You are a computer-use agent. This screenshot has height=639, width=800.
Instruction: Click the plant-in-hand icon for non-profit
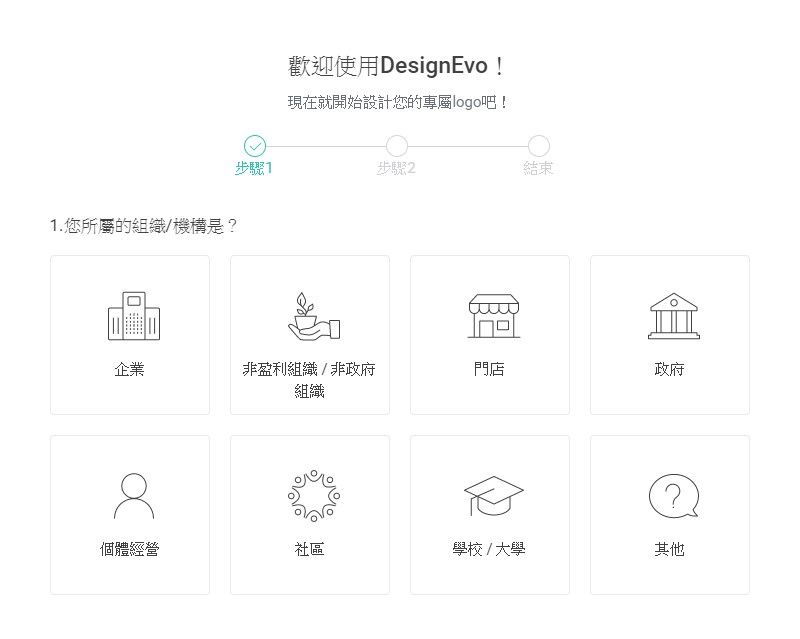[314, 316]
